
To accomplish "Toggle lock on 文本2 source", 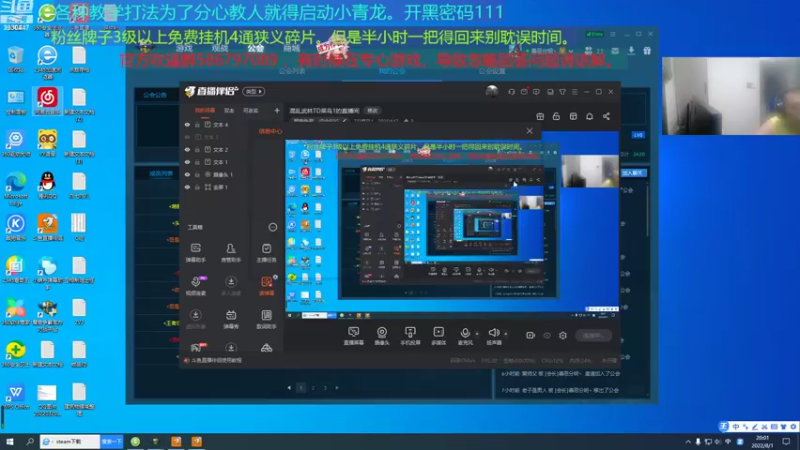I will (197, 149).
